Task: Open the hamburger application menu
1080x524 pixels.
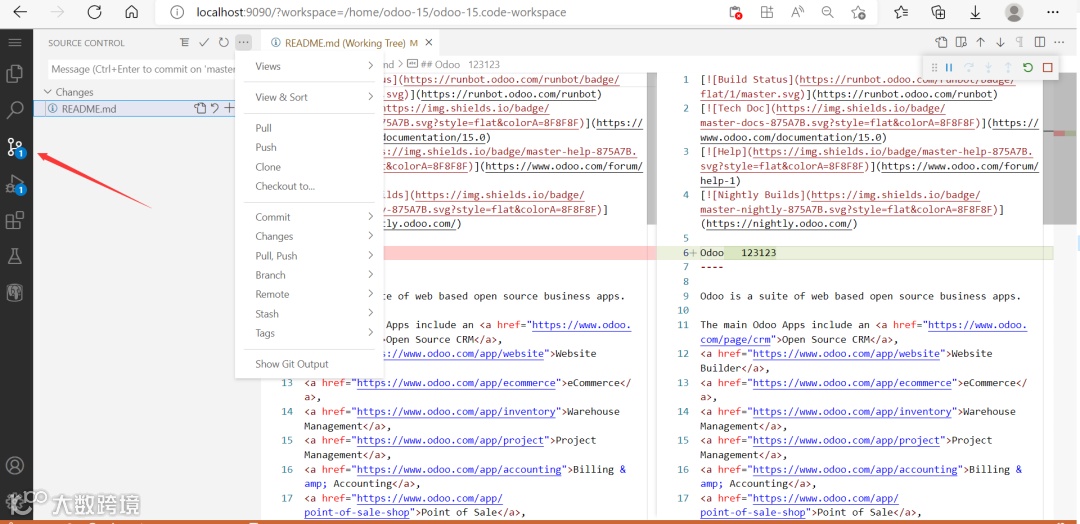Action: coord(14,43)
